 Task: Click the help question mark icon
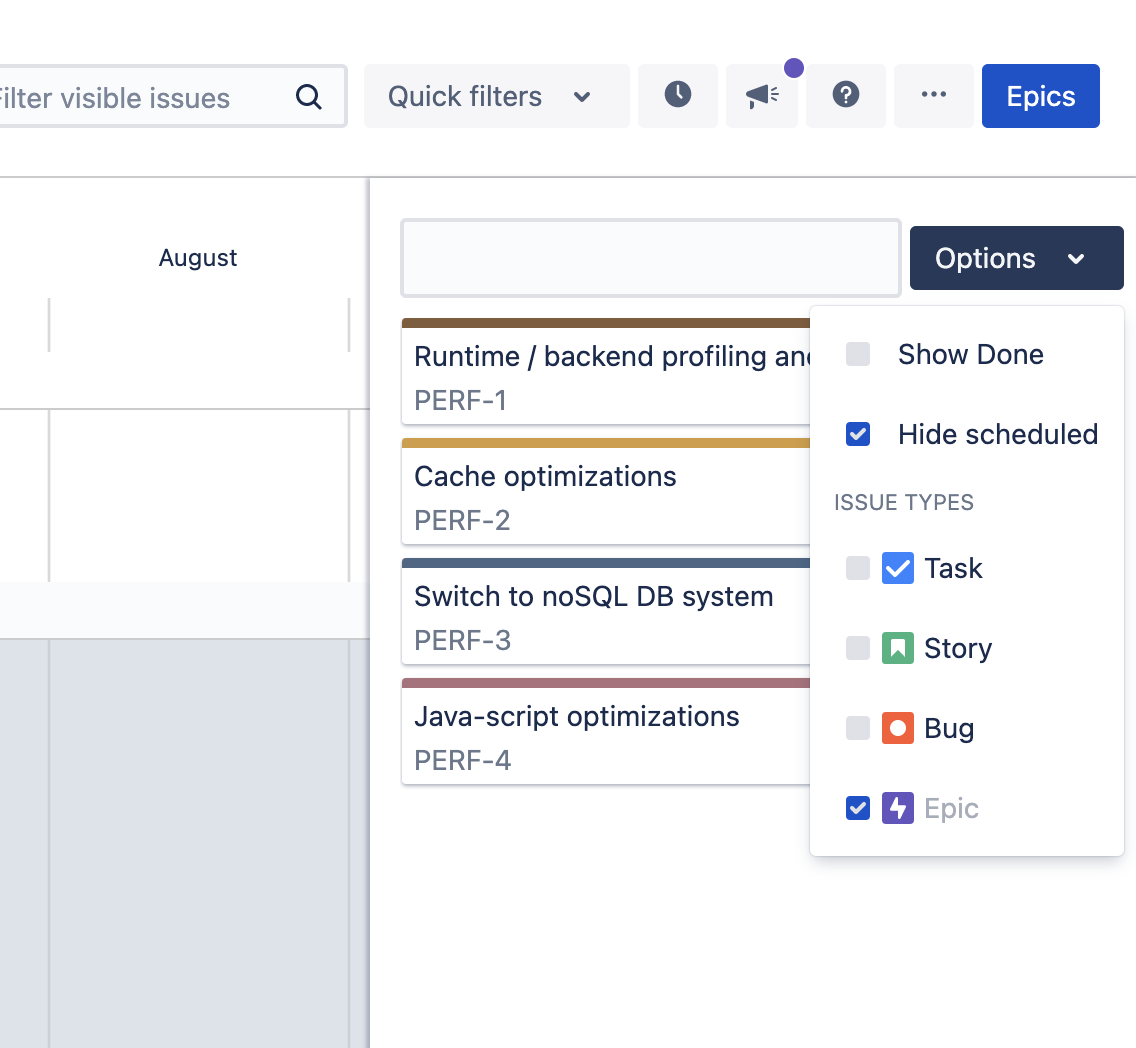[846, 96]
